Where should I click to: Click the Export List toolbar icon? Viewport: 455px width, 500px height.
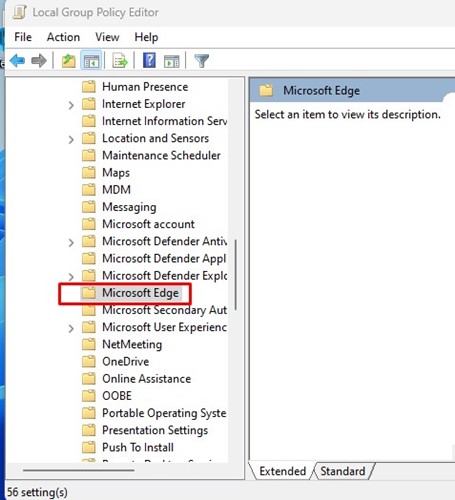point(120,61)
